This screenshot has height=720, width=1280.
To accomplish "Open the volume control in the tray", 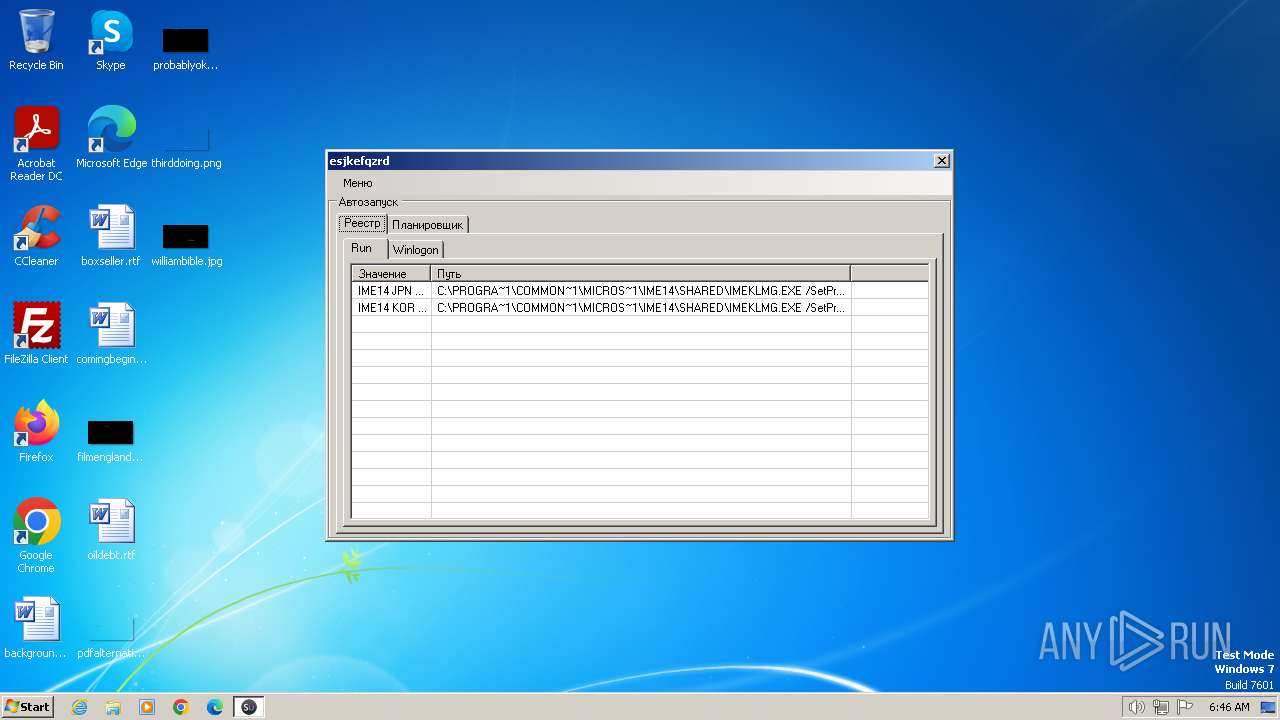I will [1136, 707].
